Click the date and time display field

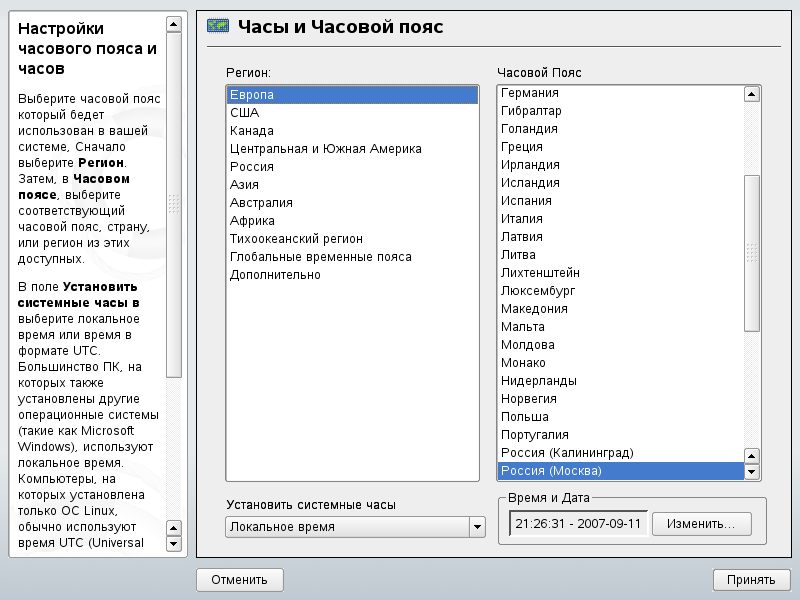pyautogui.click(x=577, y=524)
